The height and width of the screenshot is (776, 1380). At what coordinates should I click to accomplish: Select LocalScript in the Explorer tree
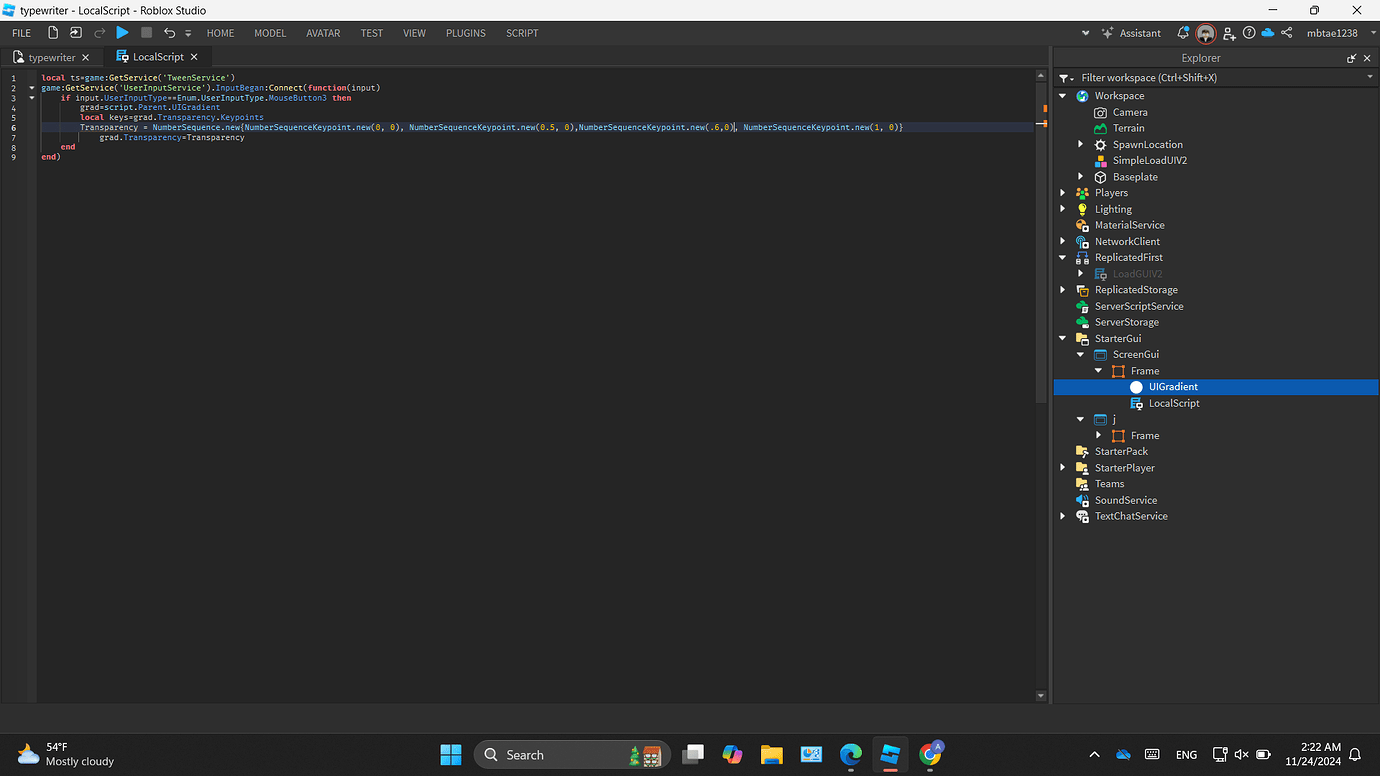[x=1173, y=403]
